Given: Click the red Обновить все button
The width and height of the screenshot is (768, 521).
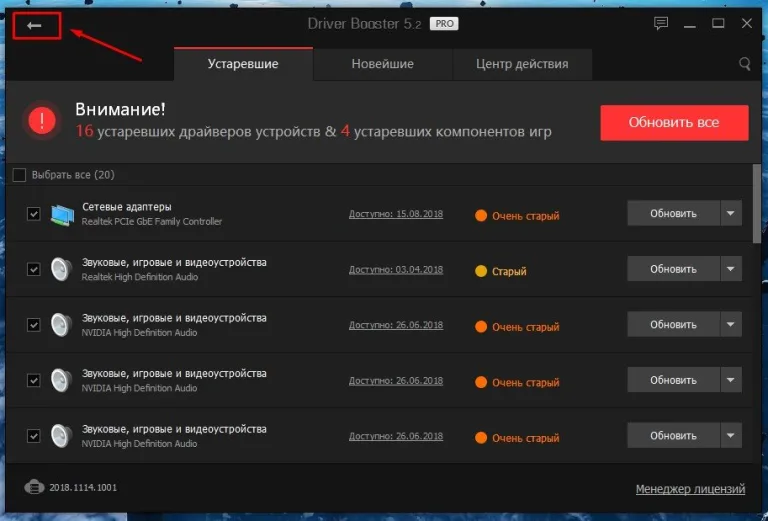Looking at the screenshot, I should point(674,122).
